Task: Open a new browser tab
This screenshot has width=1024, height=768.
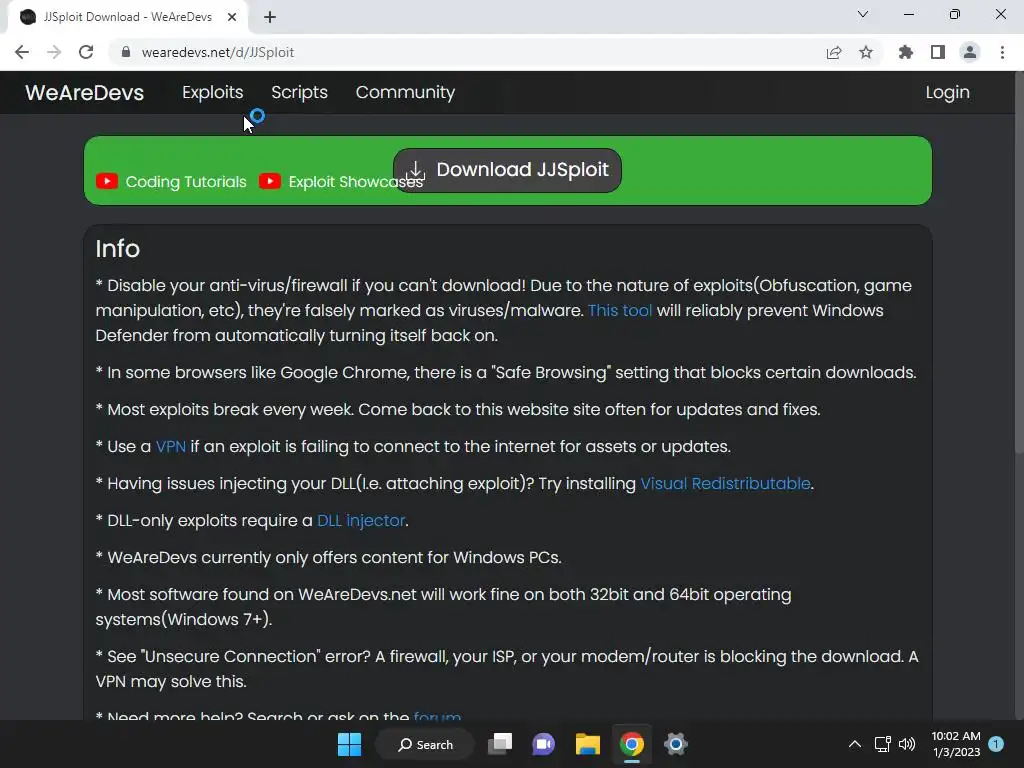Action: tap(270, 17)
